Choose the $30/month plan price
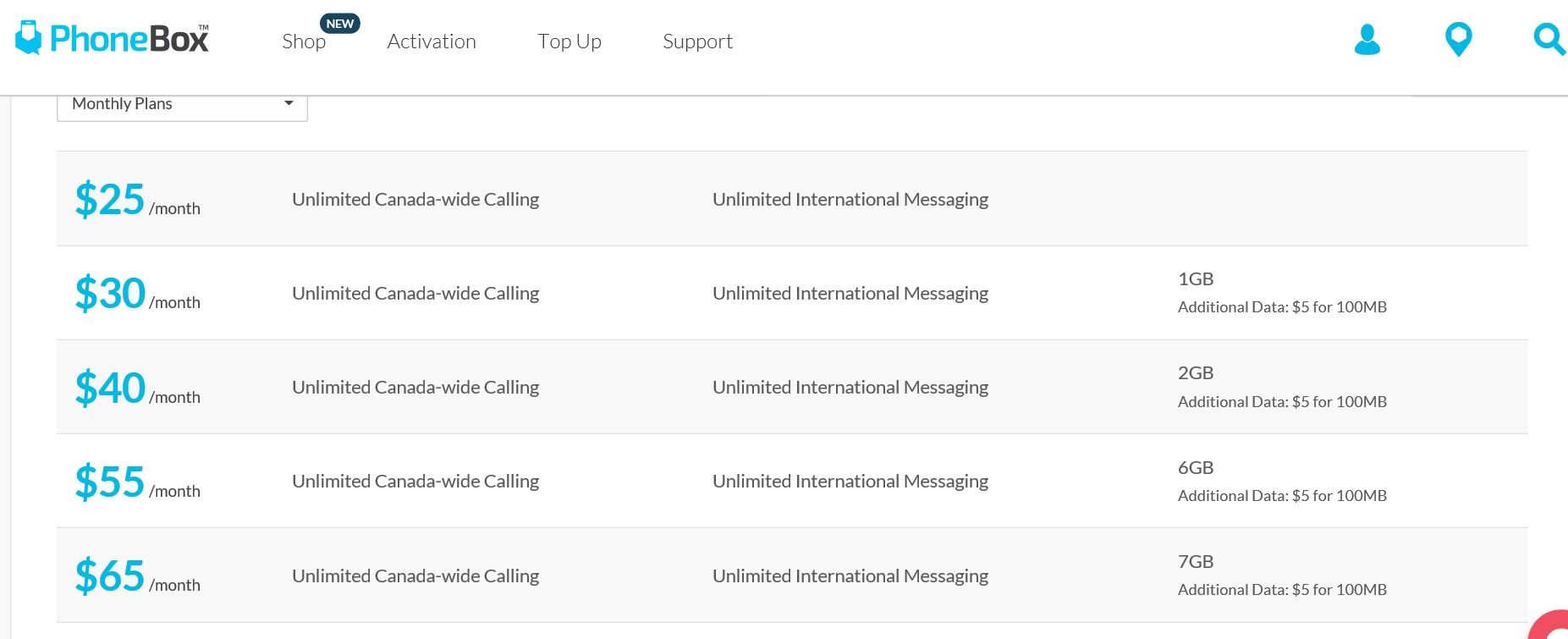 (x=110, y=294)
